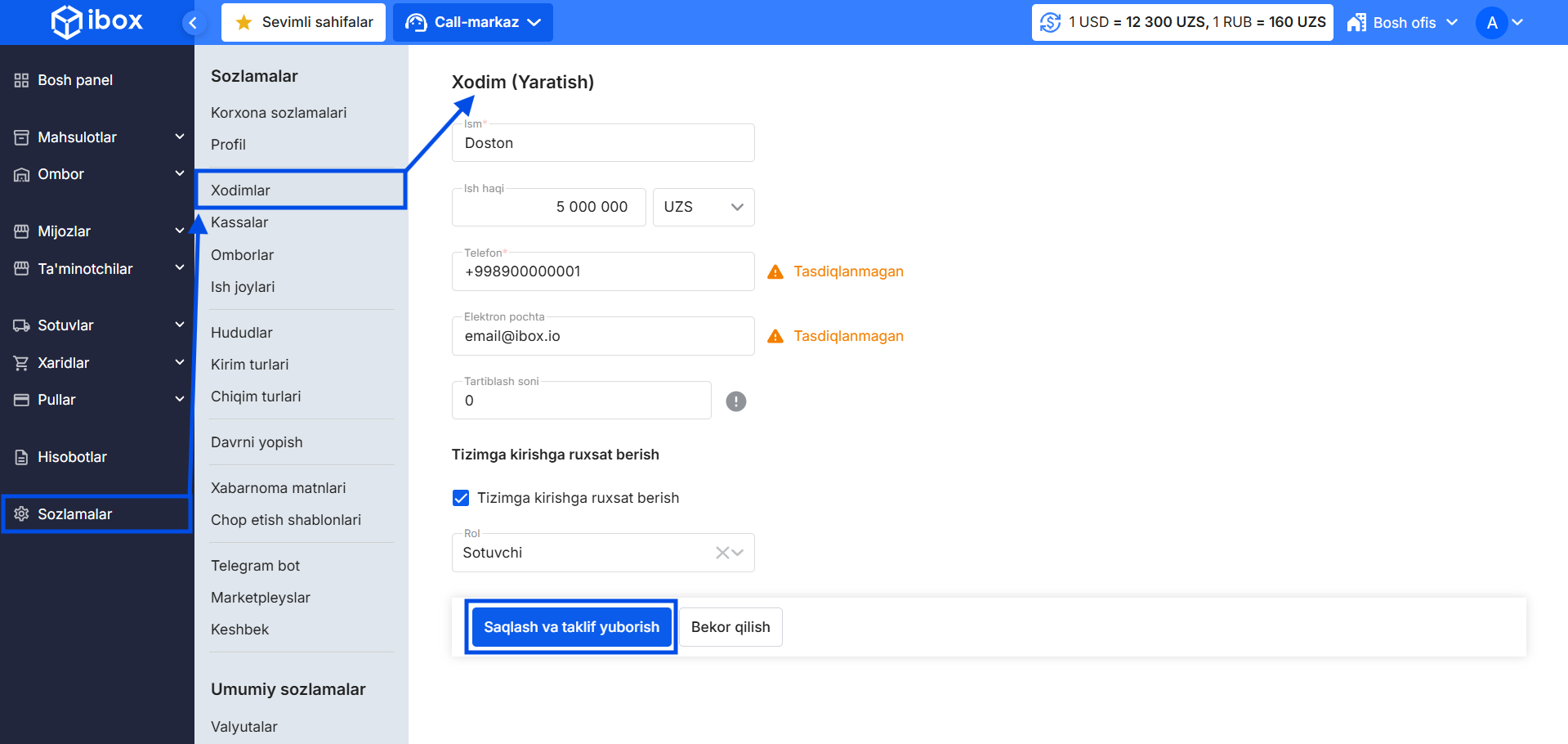Expand the Rol dropdown chevron
The height and width of the screenshot is (744, 1568).
point(739,553)
